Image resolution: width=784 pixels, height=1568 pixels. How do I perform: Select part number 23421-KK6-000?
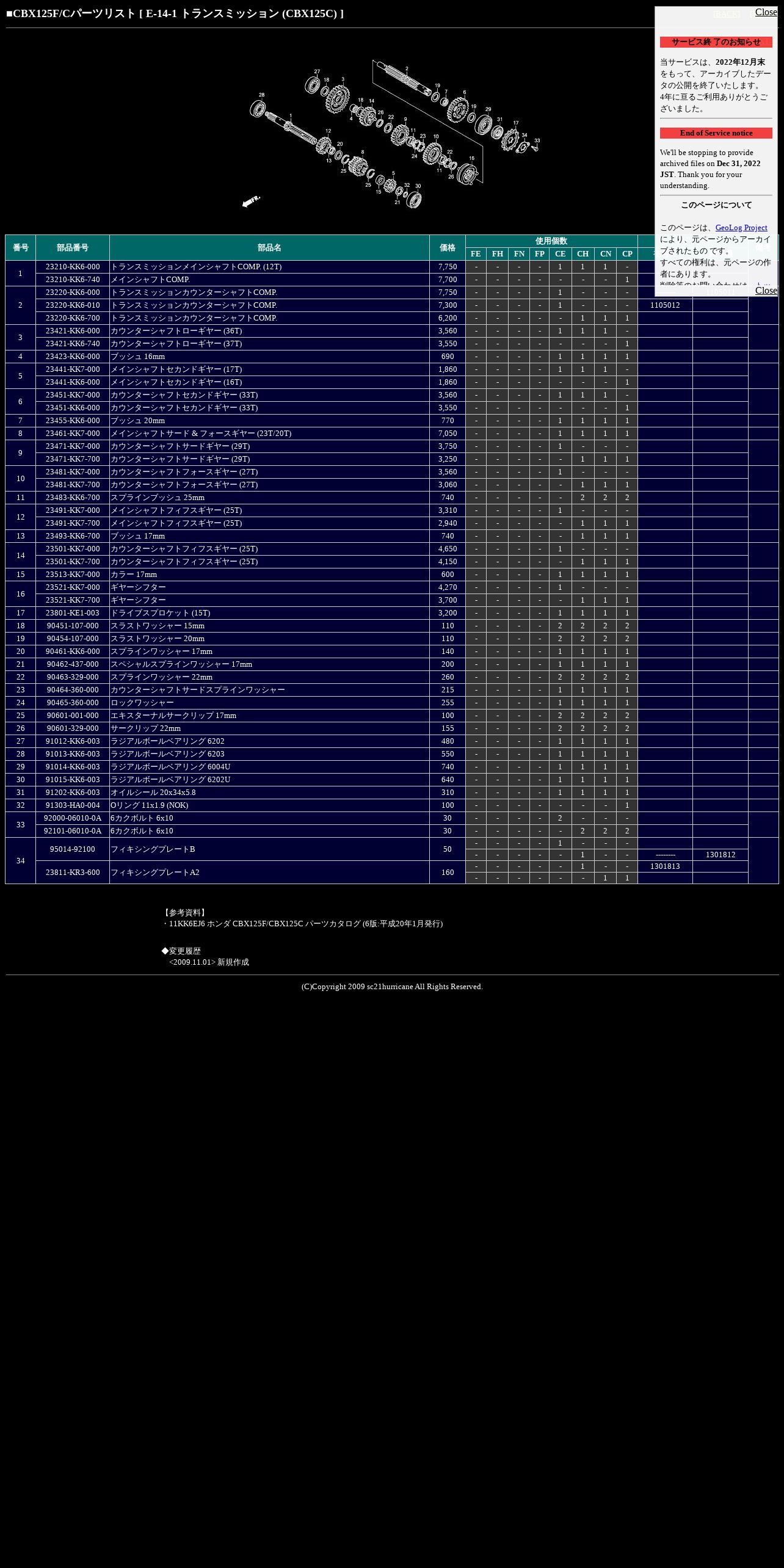pyautogui.click(x=73, y=331)
